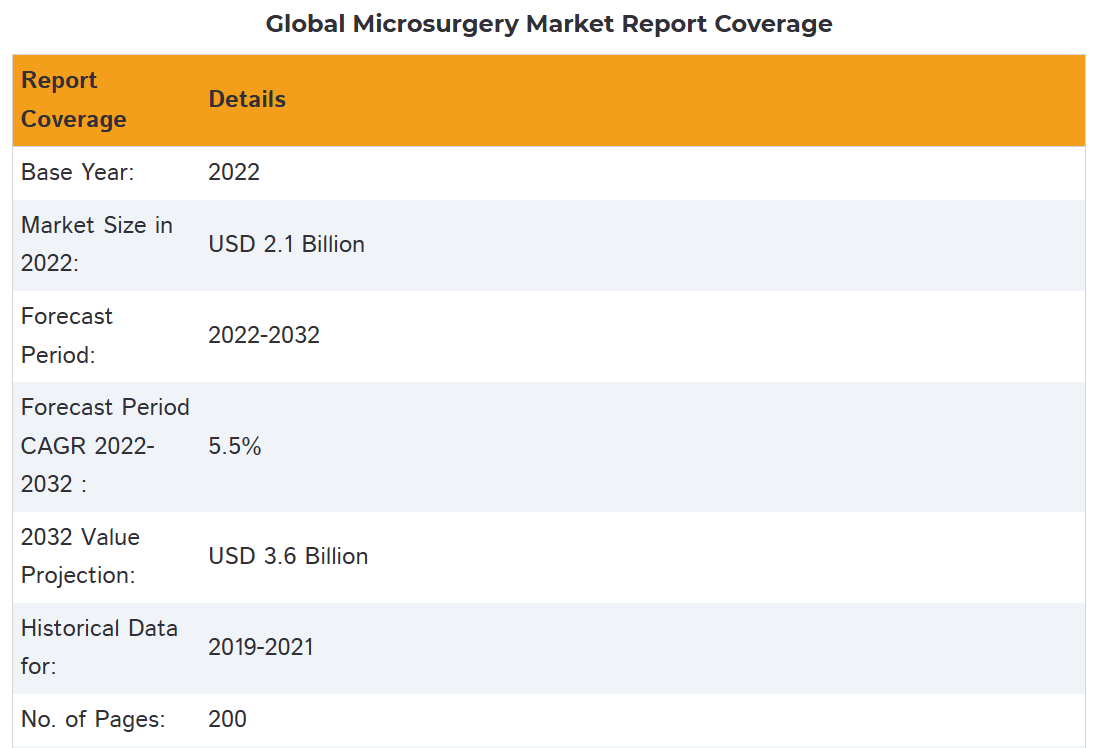
Task: Click the 2022-2032 forecast period value
Action: click(x=264, y=335)
